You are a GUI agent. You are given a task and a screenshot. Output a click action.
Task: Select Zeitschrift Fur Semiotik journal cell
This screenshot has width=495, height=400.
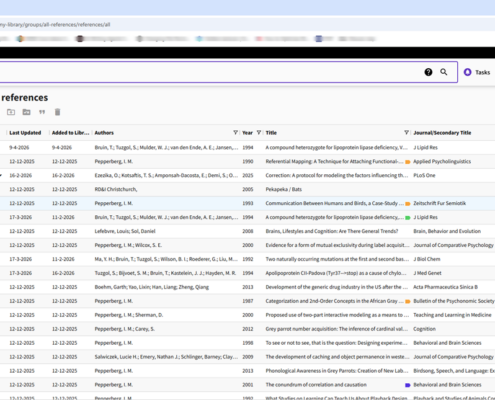pyautogui.click(x=440, y=203)
